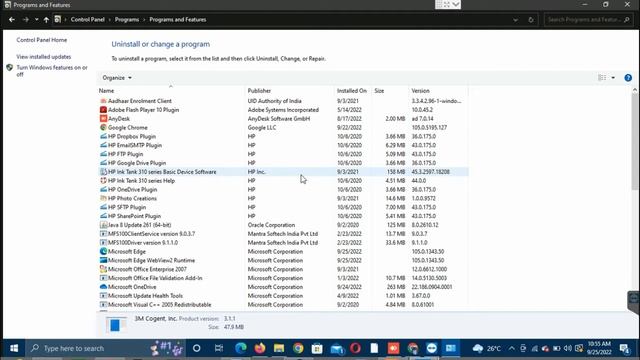Click the Back navigation arrow
640x360 pixels.
click(11, 20)
